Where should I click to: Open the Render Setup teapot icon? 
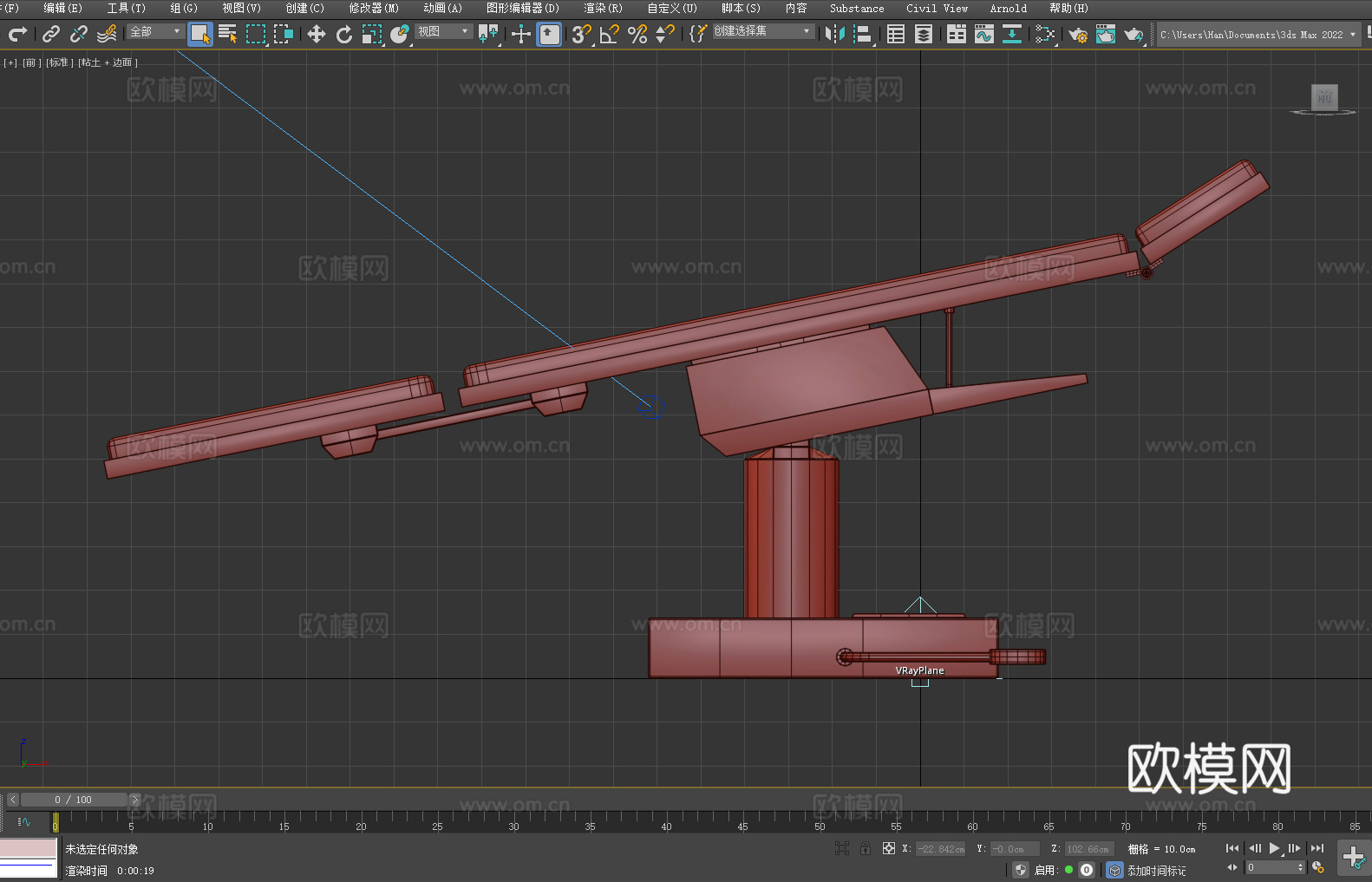point(1078,34)
